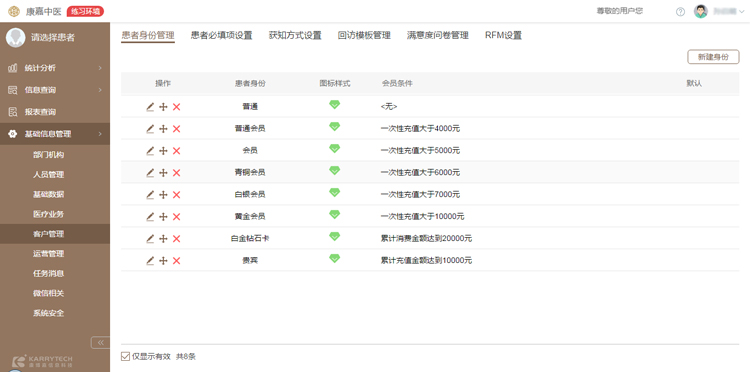Delete the 普通 identity row
This screenshot has width=750, height=372.
coord(176,107)
